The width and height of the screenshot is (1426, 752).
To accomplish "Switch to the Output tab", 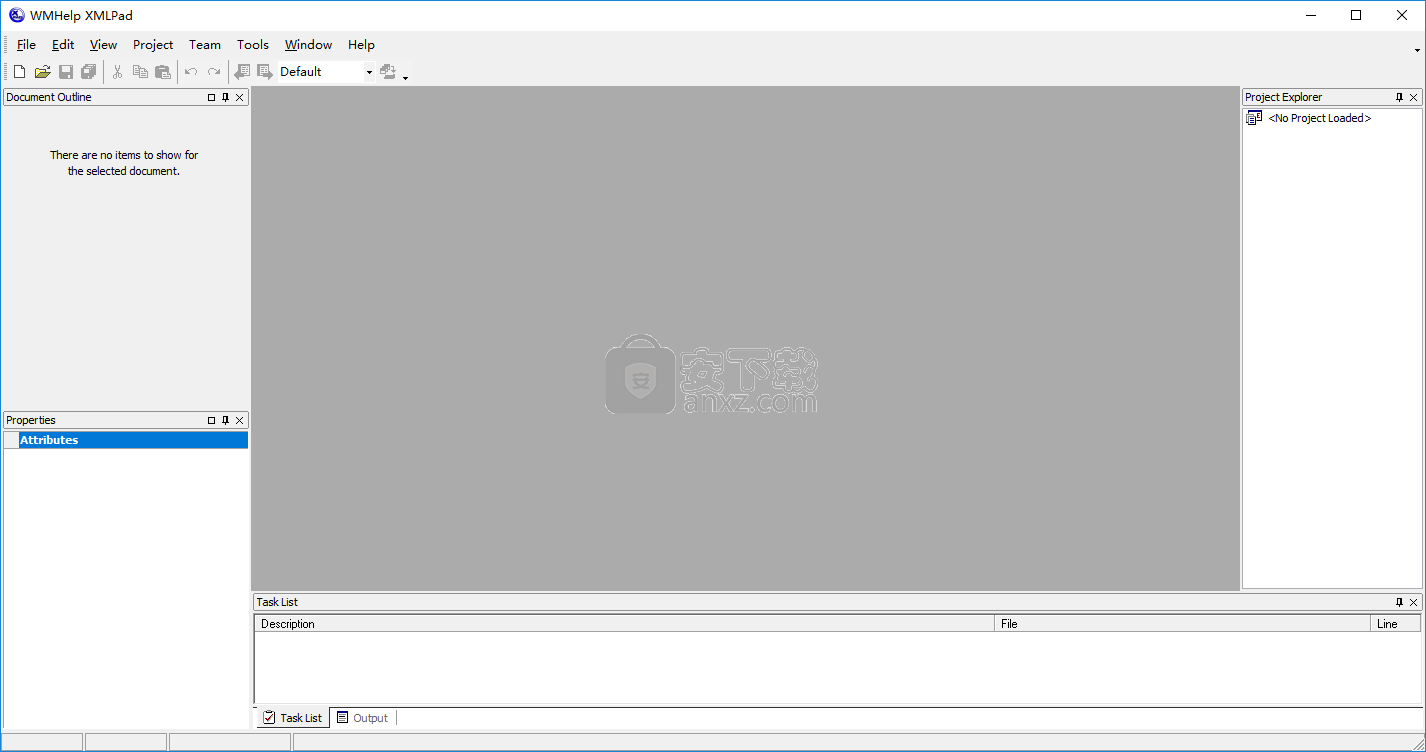I will click(x=363, y=718).
